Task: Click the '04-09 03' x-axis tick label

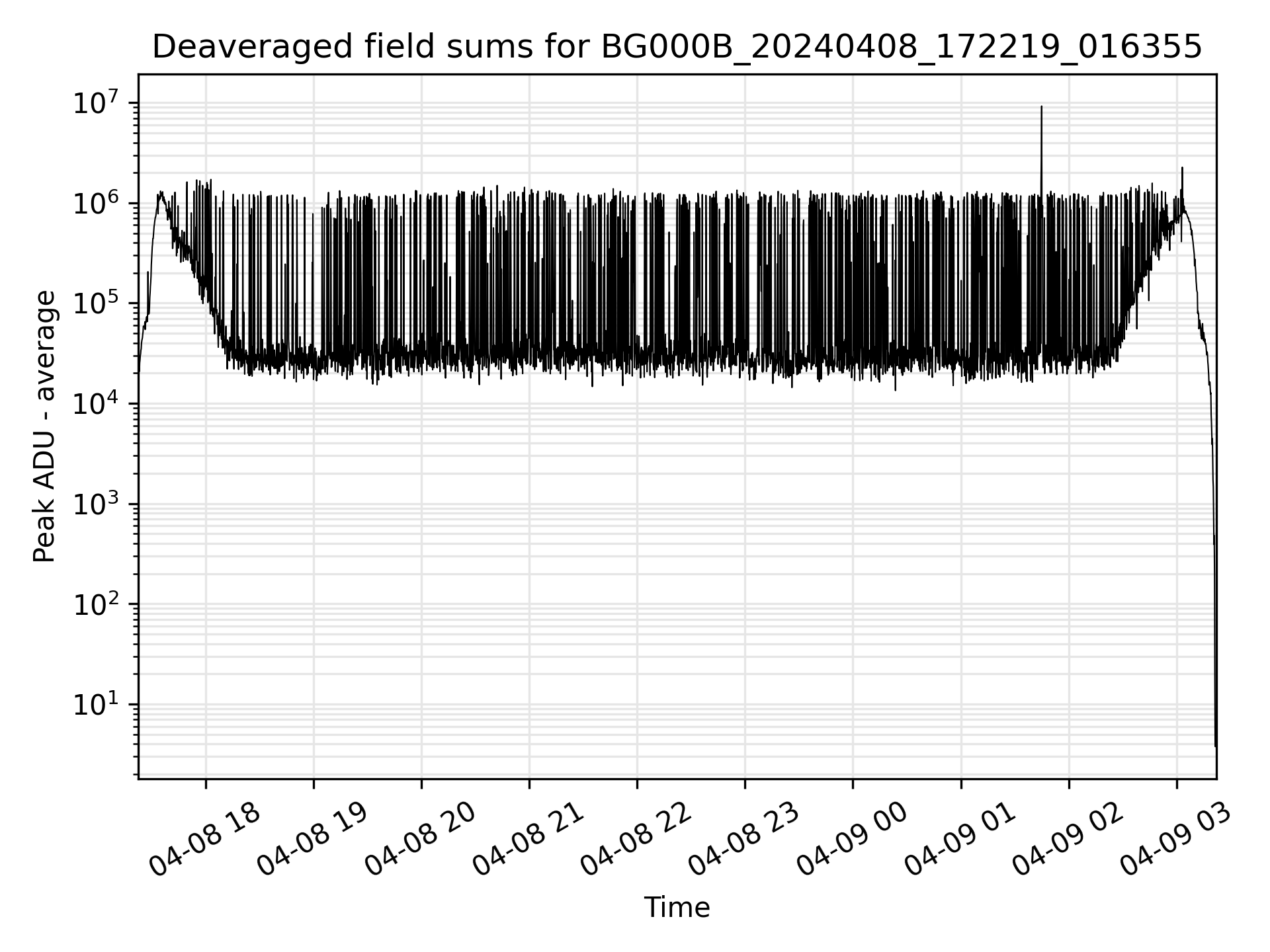Action: (x=1175, y=840)
